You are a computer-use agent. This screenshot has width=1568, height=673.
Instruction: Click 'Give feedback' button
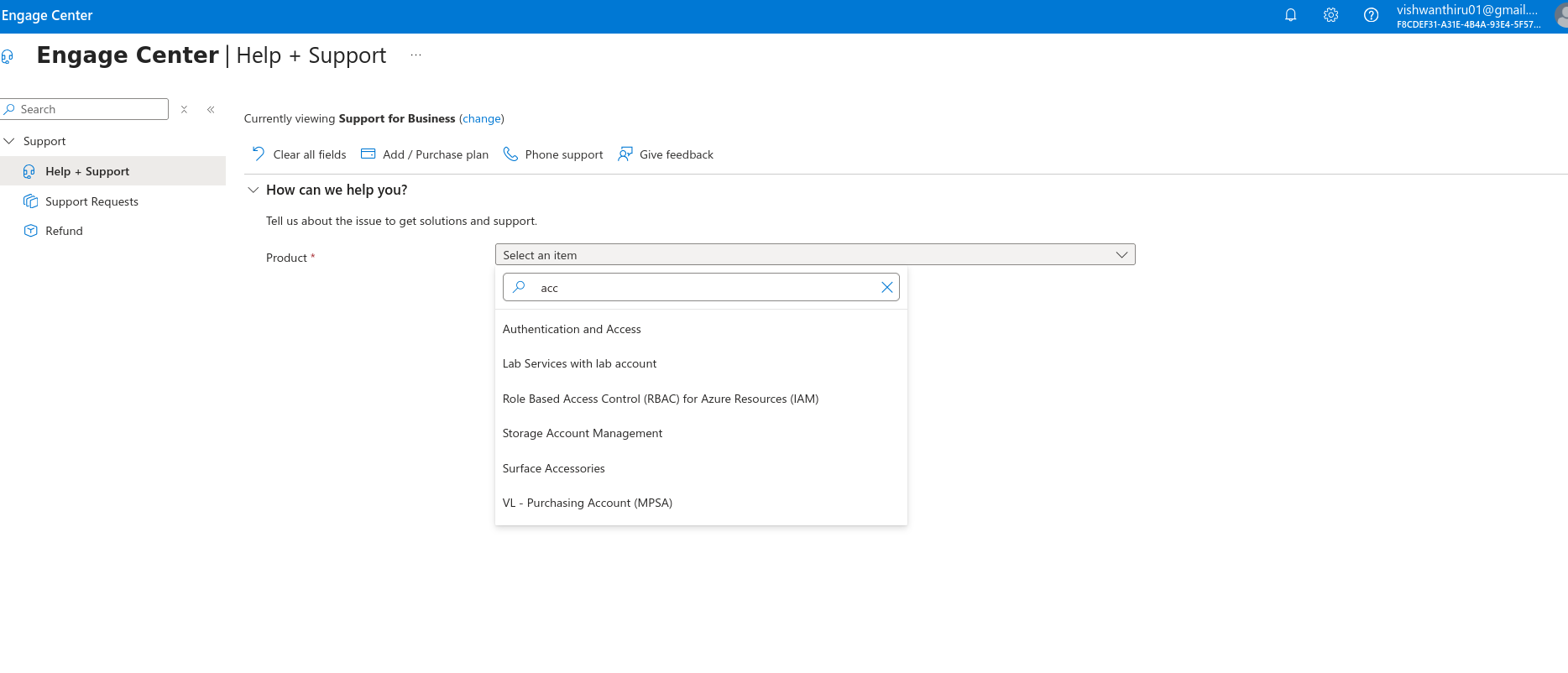click(666, 154)
